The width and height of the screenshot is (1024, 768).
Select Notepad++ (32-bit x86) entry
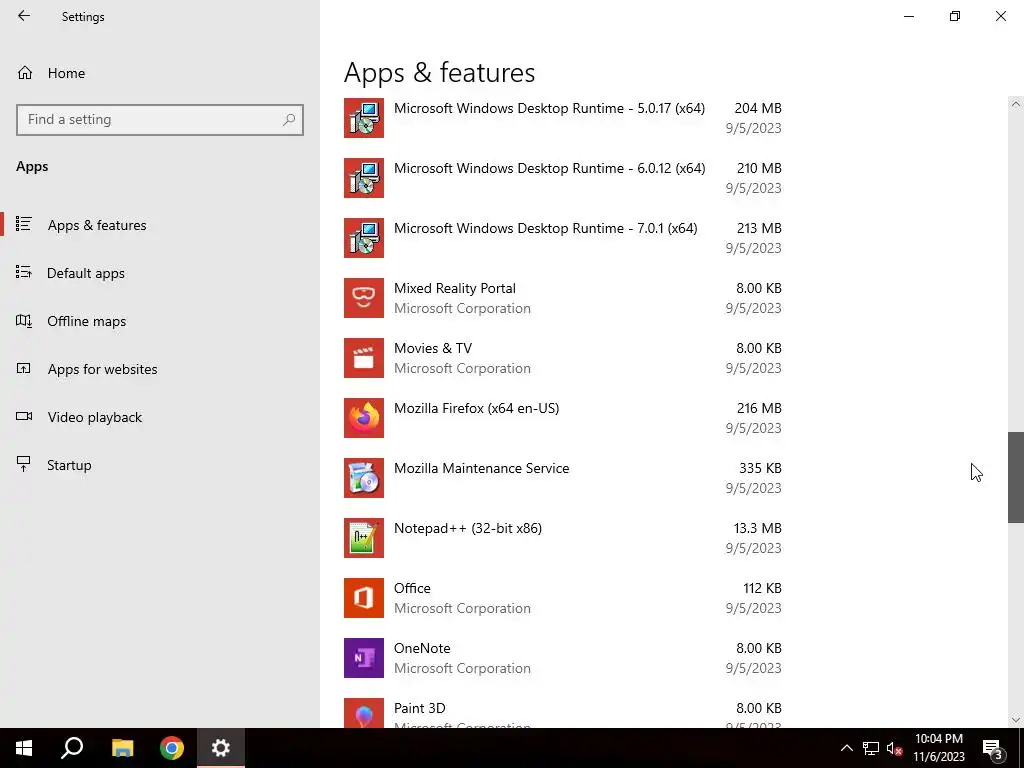[x=563, y=538]
